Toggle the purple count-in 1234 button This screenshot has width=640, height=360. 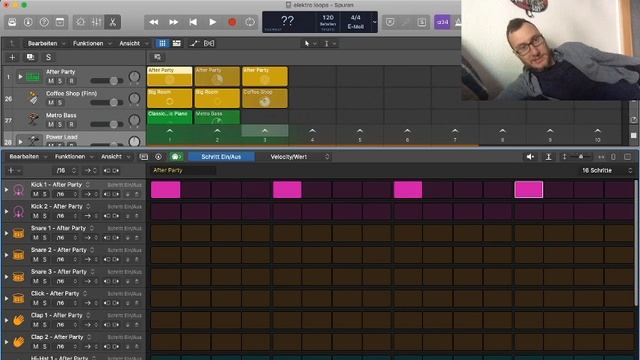[442, 22]
